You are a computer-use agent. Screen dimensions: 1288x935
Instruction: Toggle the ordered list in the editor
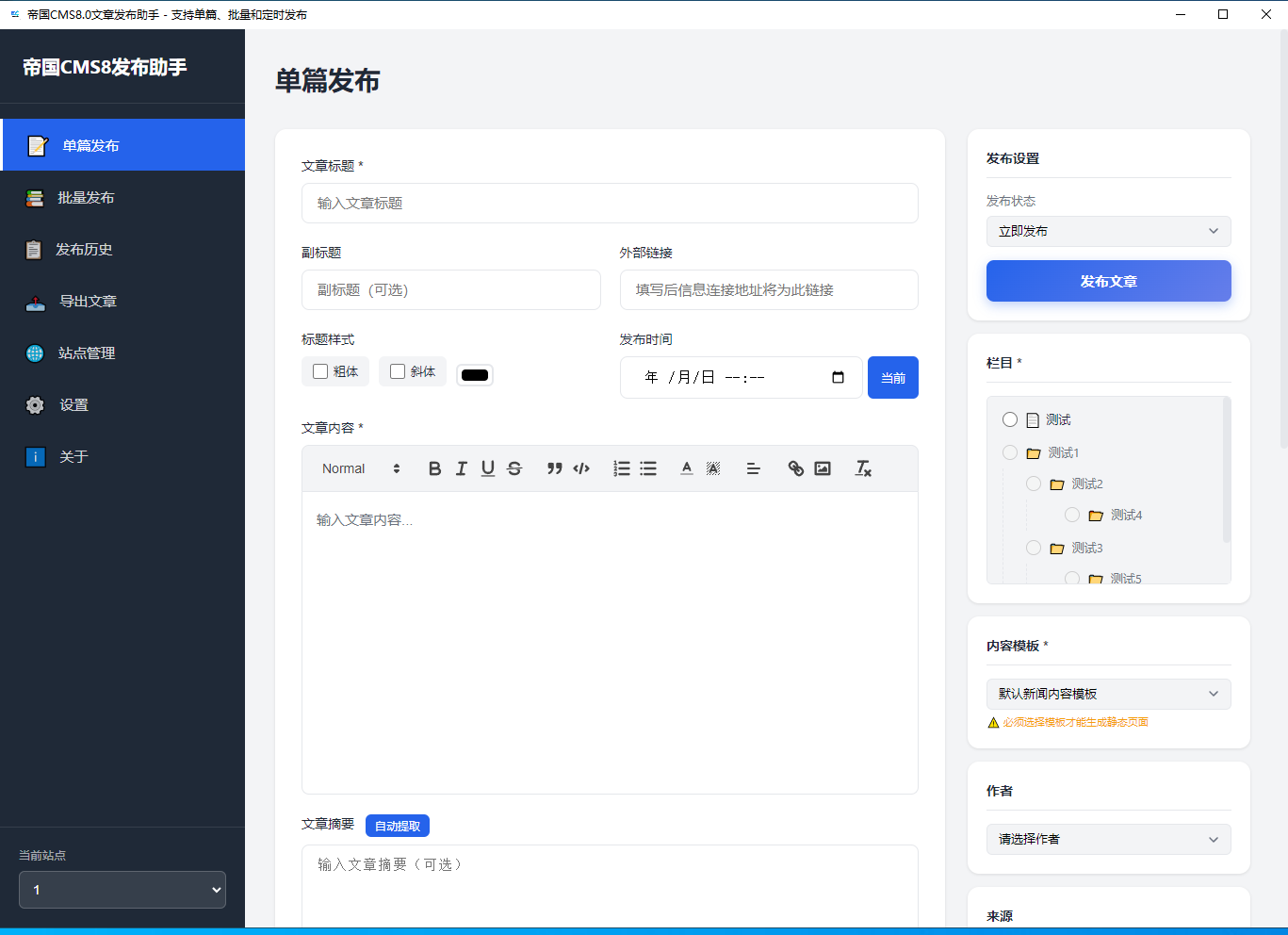(621, 467)
